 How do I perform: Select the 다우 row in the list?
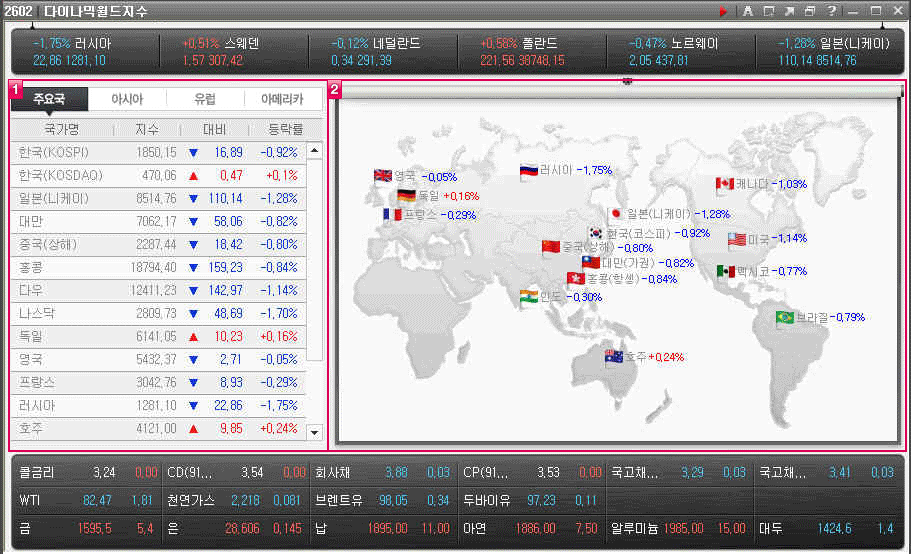[159, 290]
